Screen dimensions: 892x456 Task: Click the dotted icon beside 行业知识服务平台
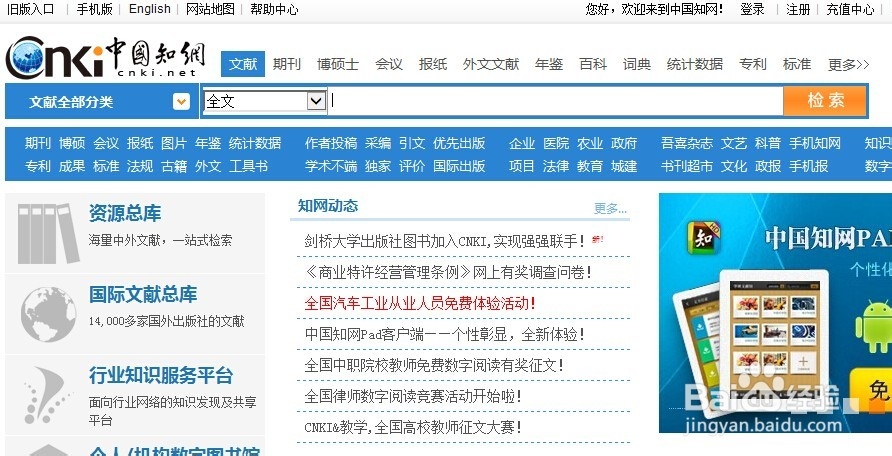pyautogui.click(x=47, y=396)
